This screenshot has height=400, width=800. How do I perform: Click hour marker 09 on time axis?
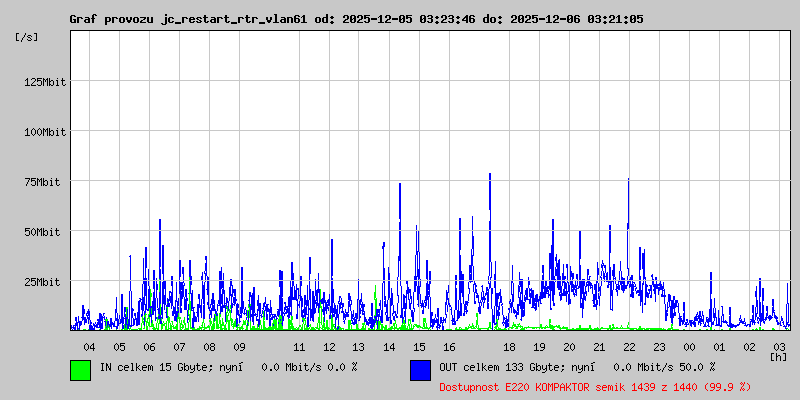click(239, 346)
